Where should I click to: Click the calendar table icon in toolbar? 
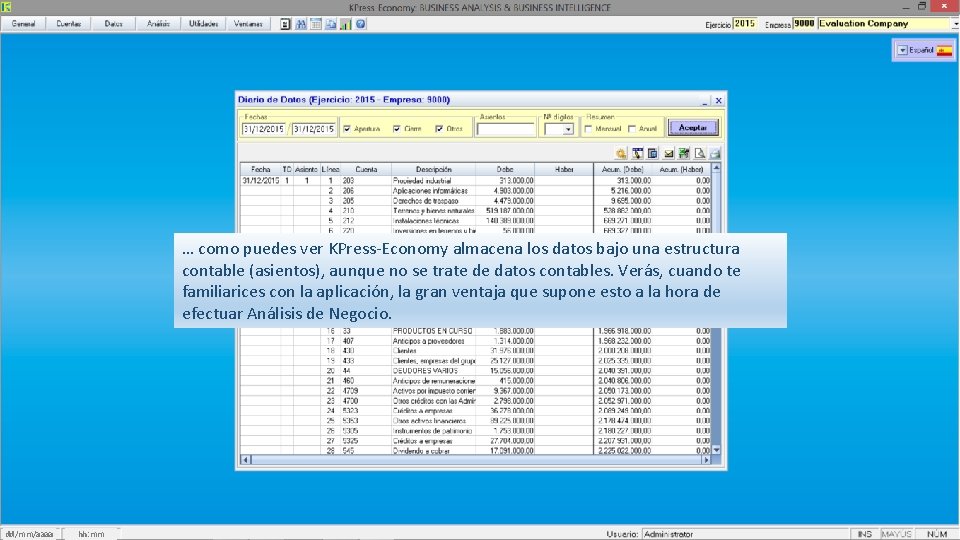[316, 24]
